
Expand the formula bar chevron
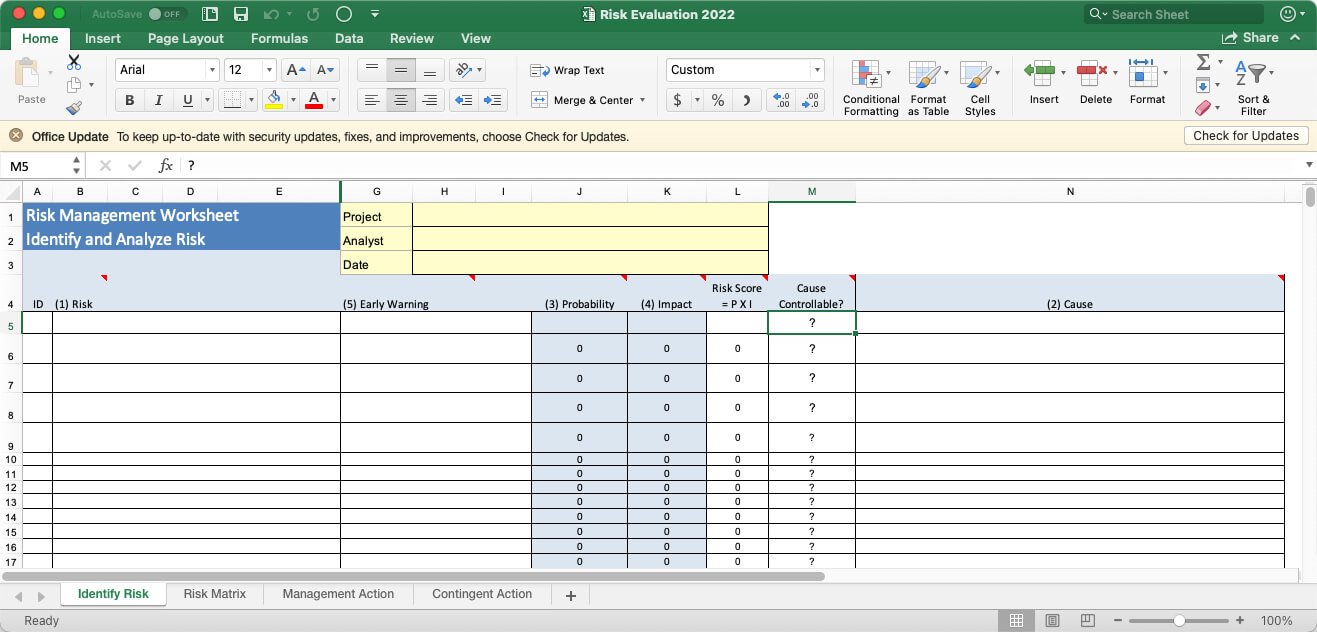click(1309, 165)
